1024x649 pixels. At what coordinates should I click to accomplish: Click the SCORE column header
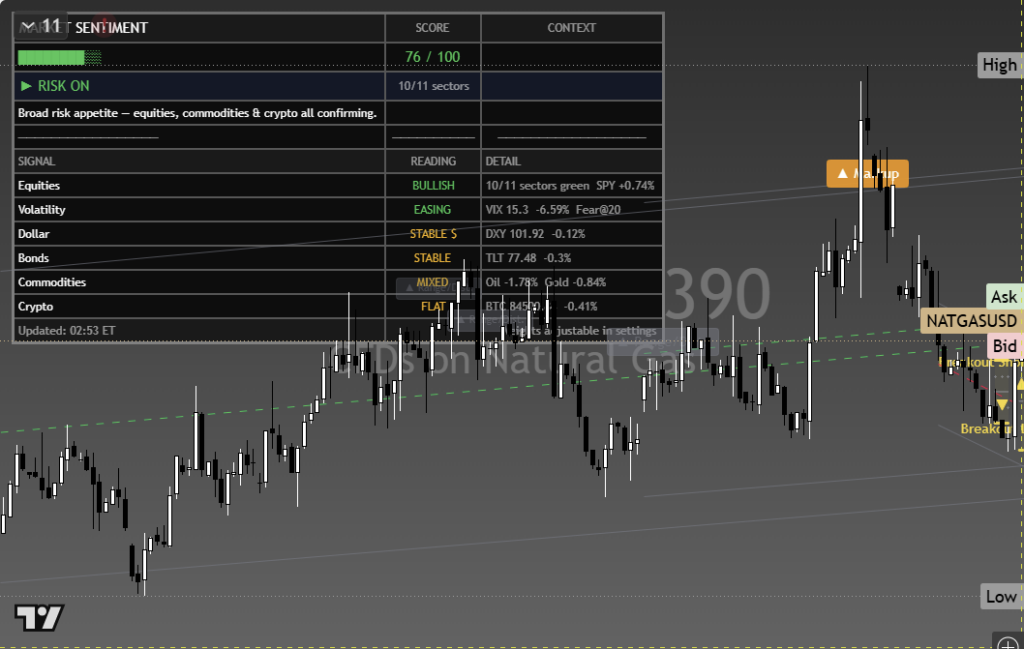(432, 27)
